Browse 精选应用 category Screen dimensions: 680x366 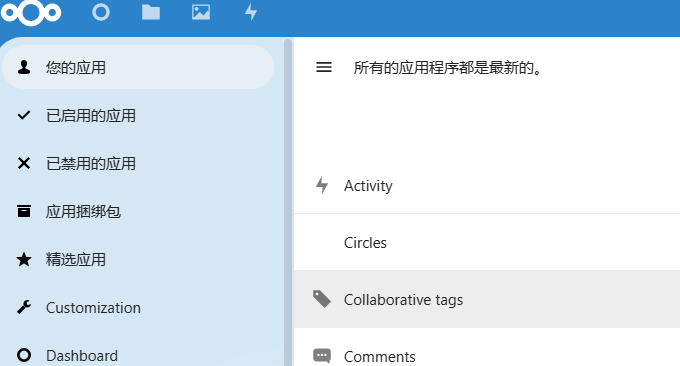[138, 259]
